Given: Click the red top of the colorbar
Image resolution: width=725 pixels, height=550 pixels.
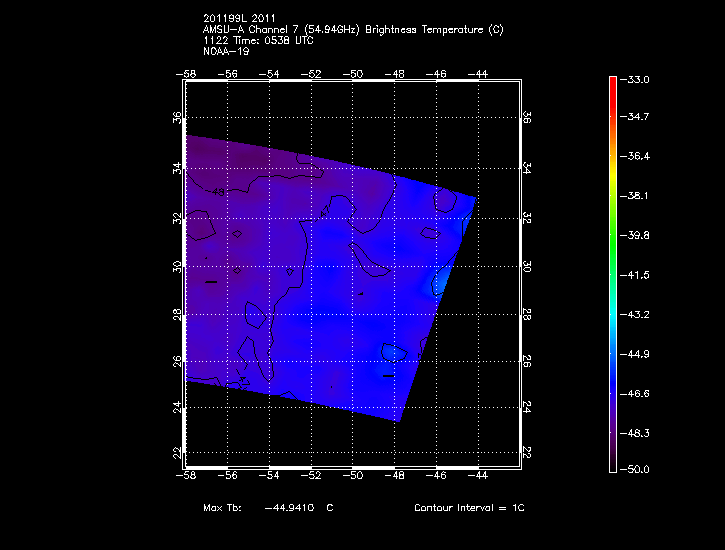Looking at the screenshot, I should pyautogui.click(x=612, y=82).
